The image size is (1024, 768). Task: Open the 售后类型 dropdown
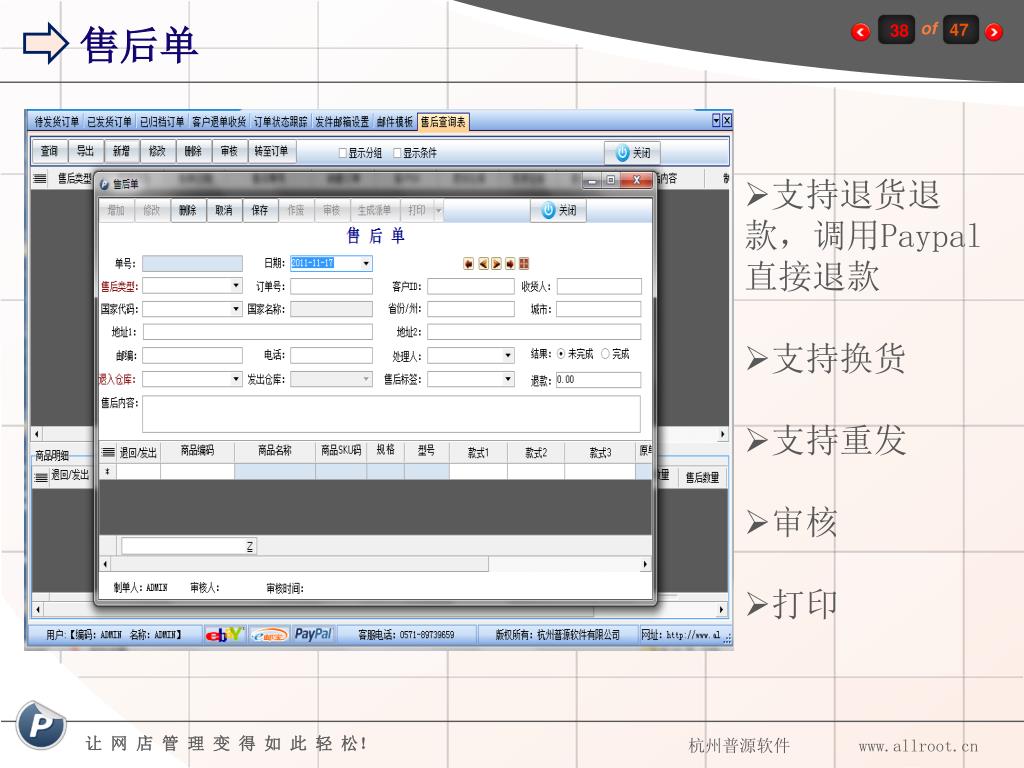236,286
